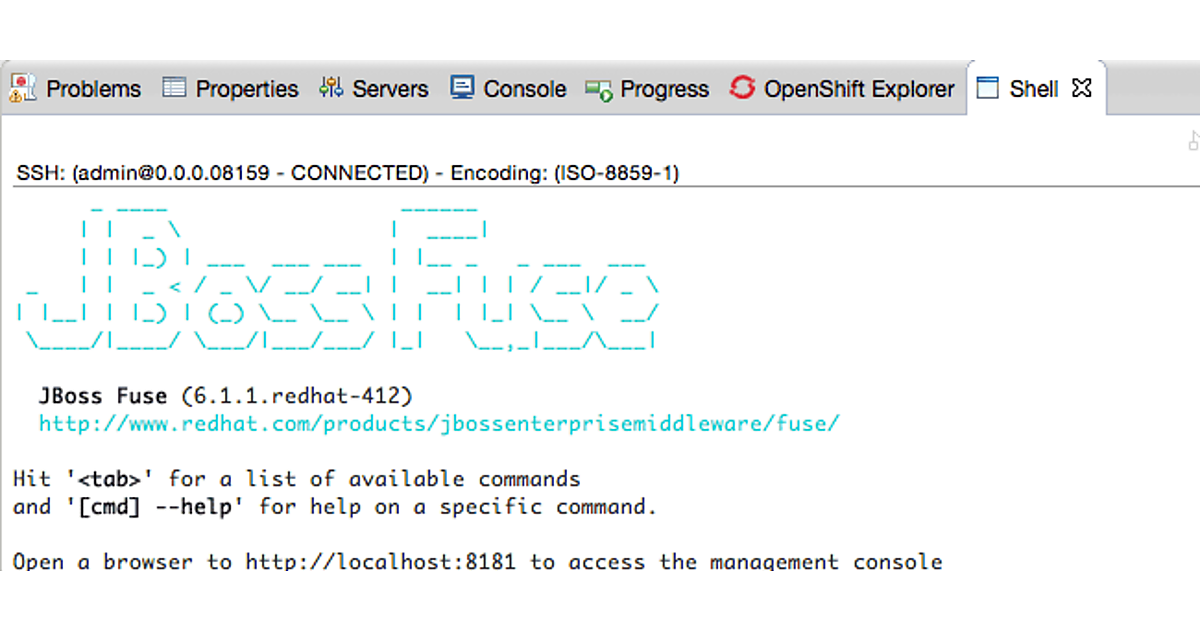Click the Shell tab window icon
The height and width of the screenshot is (630, 1200).
(988, 88)
